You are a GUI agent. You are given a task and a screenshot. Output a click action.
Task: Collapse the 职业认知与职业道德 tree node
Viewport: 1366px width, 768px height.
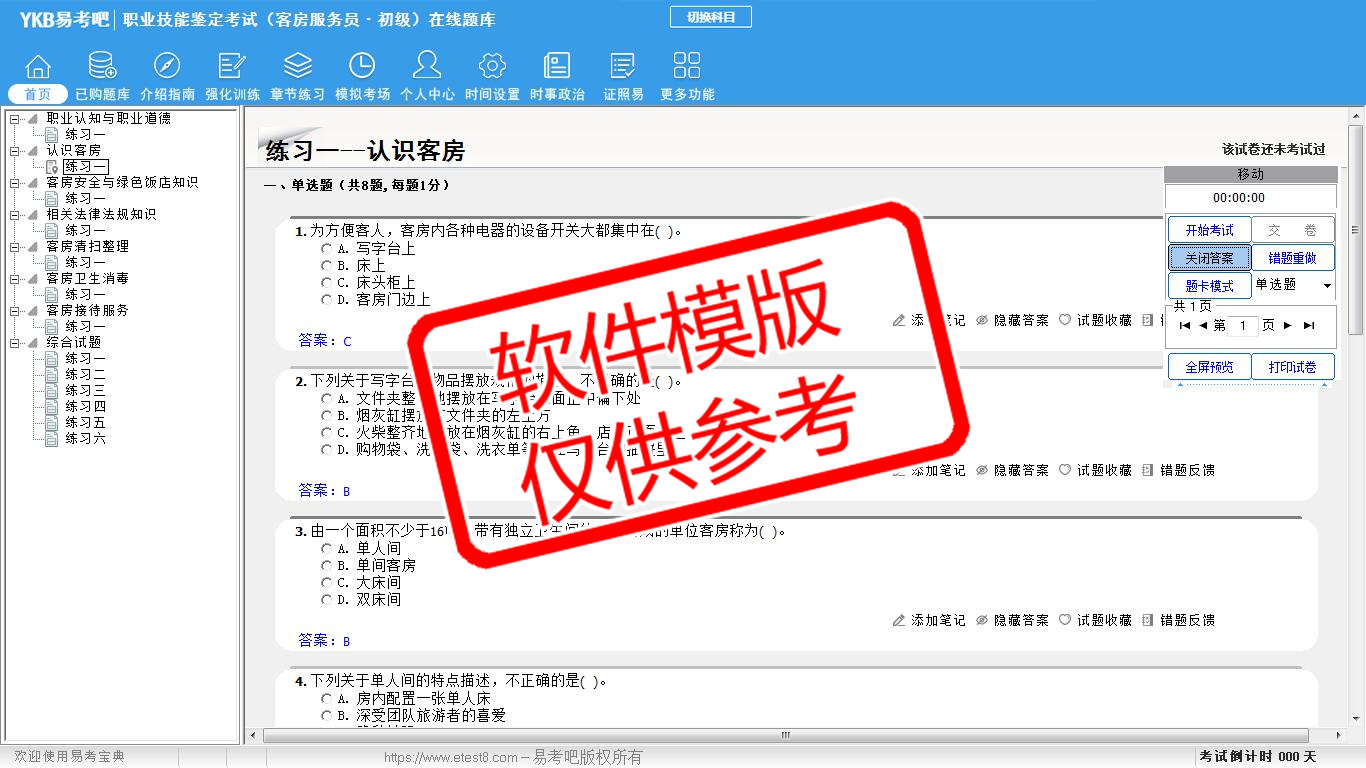(15, 119)
